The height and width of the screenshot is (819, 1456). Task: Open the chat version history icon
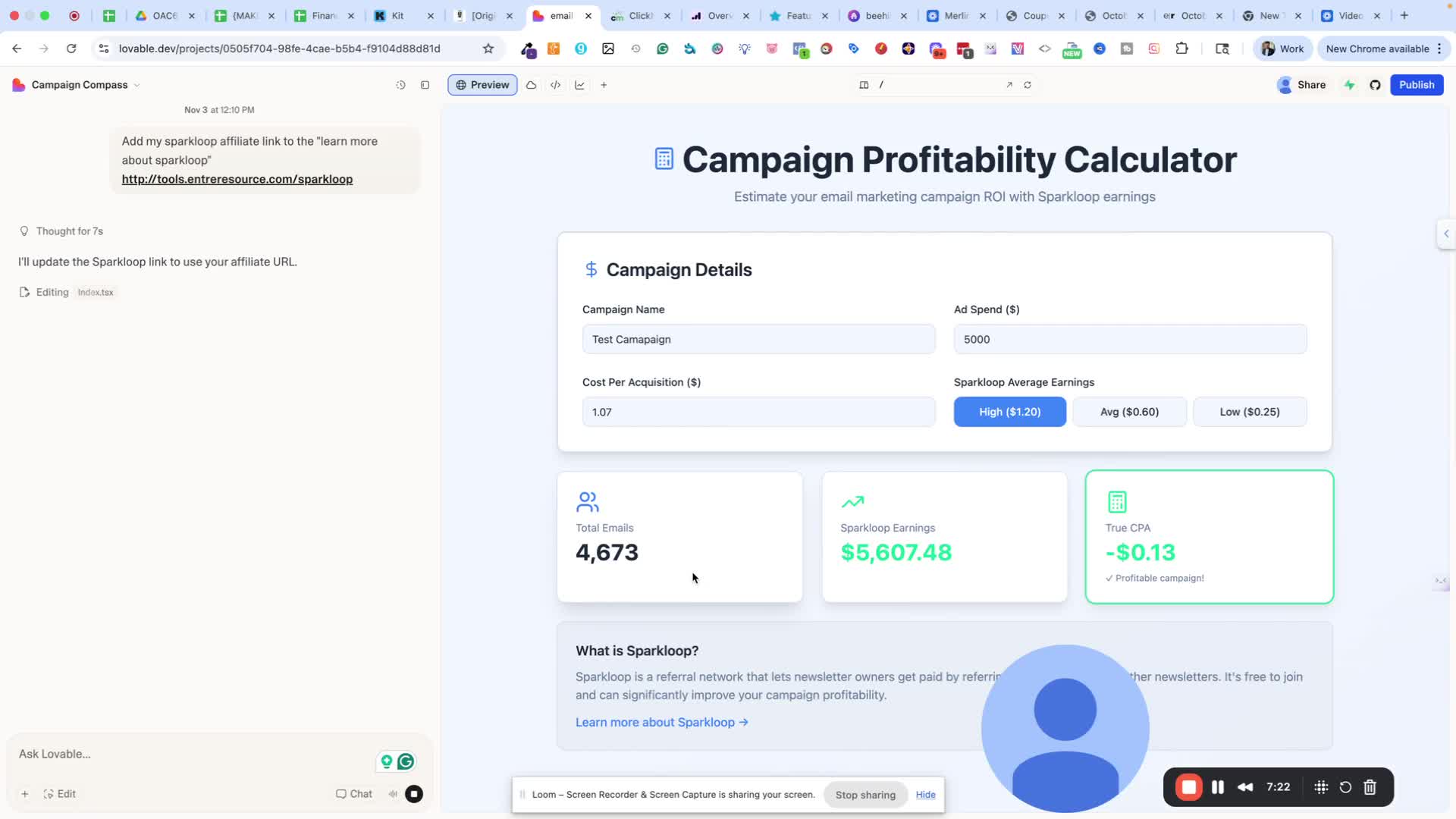tap(400, 85)
